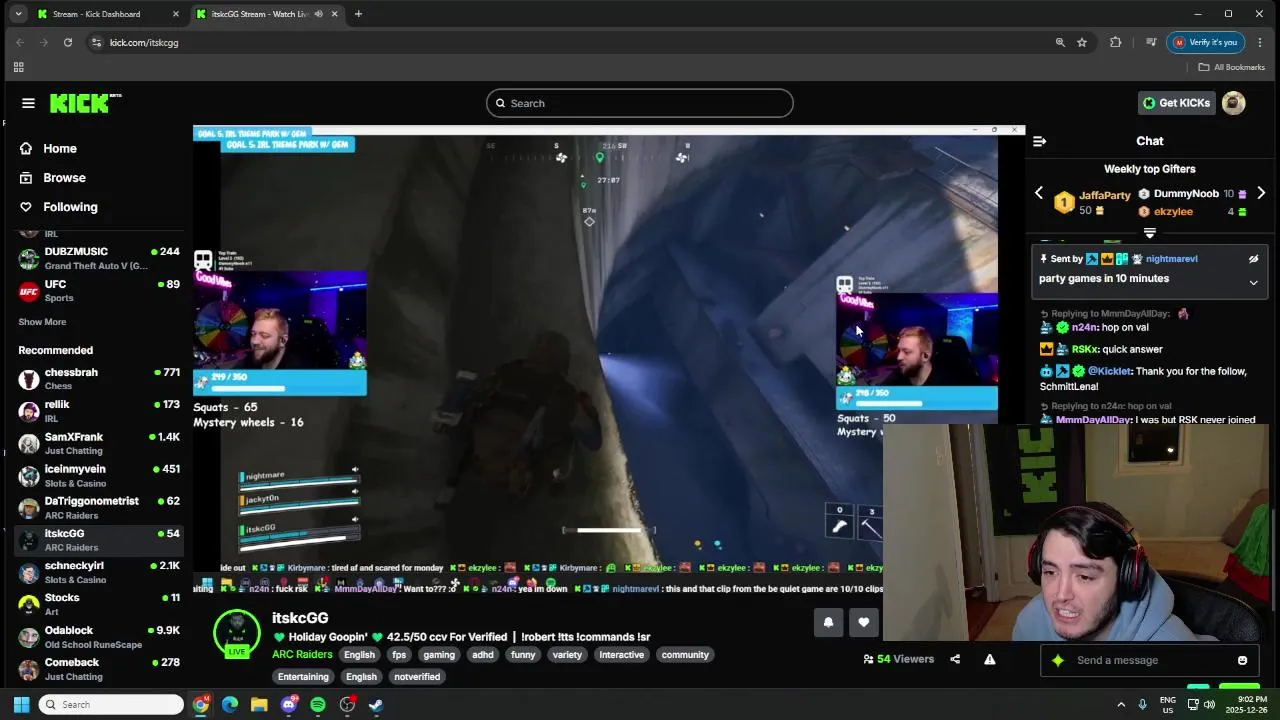Open Following in sidebar
Screen dimensions: 1280x720
coord(70,207)
